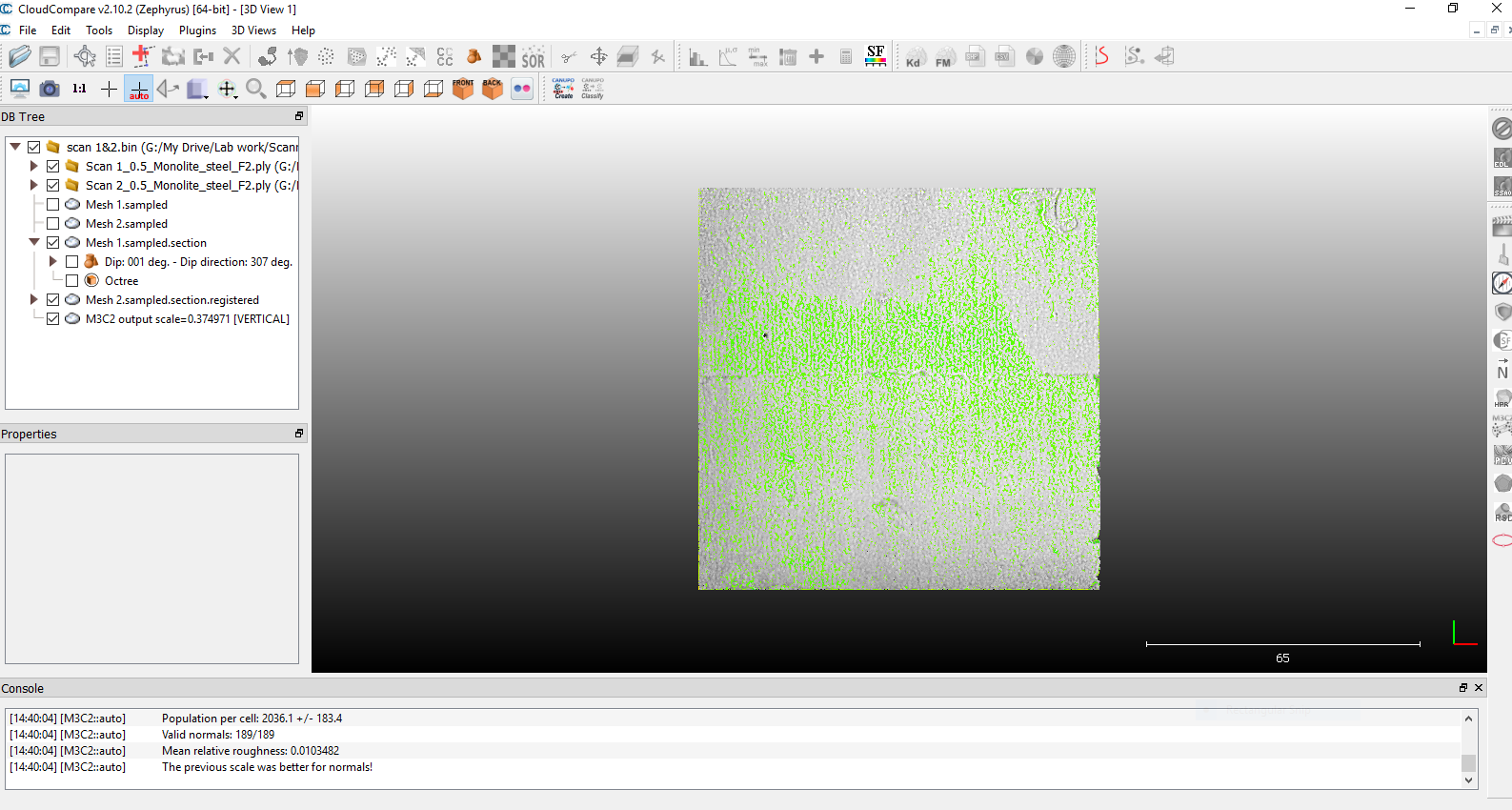Open the Help menu
The height and width of the screenshot is (810, 1512).
click(303, 30)
